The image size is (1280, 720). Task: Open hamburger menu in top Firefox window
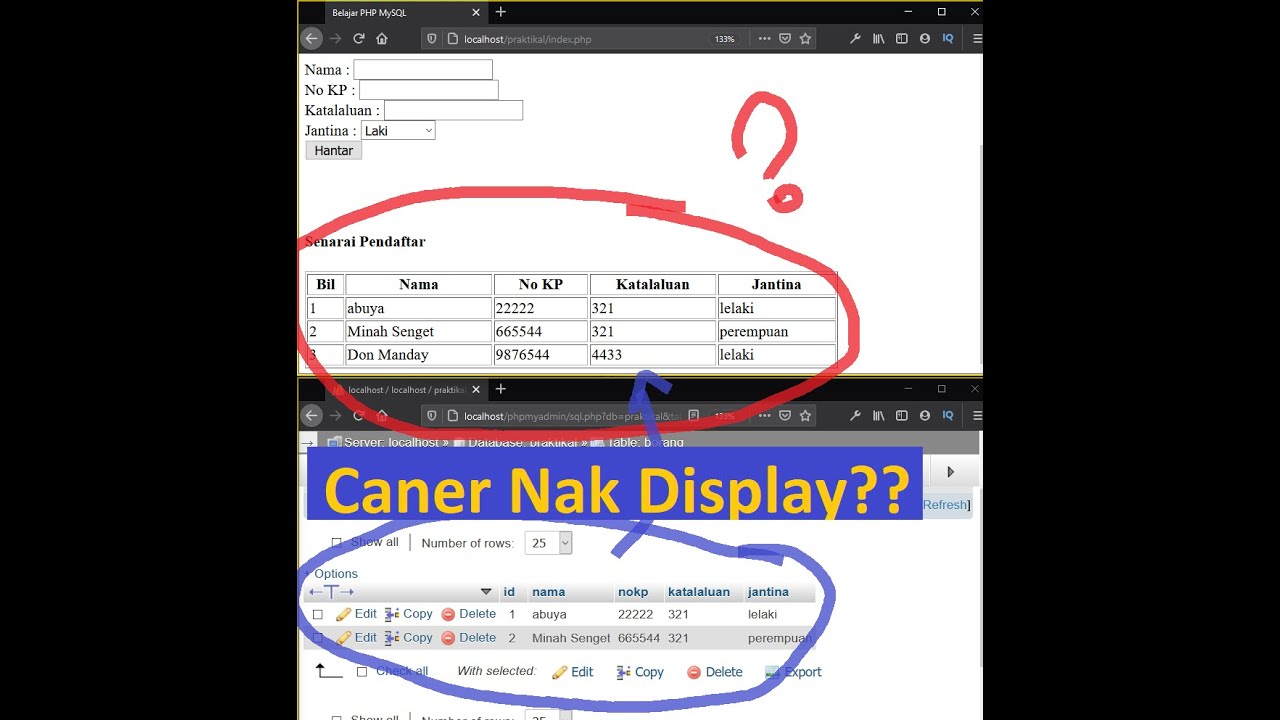point(977,39)
